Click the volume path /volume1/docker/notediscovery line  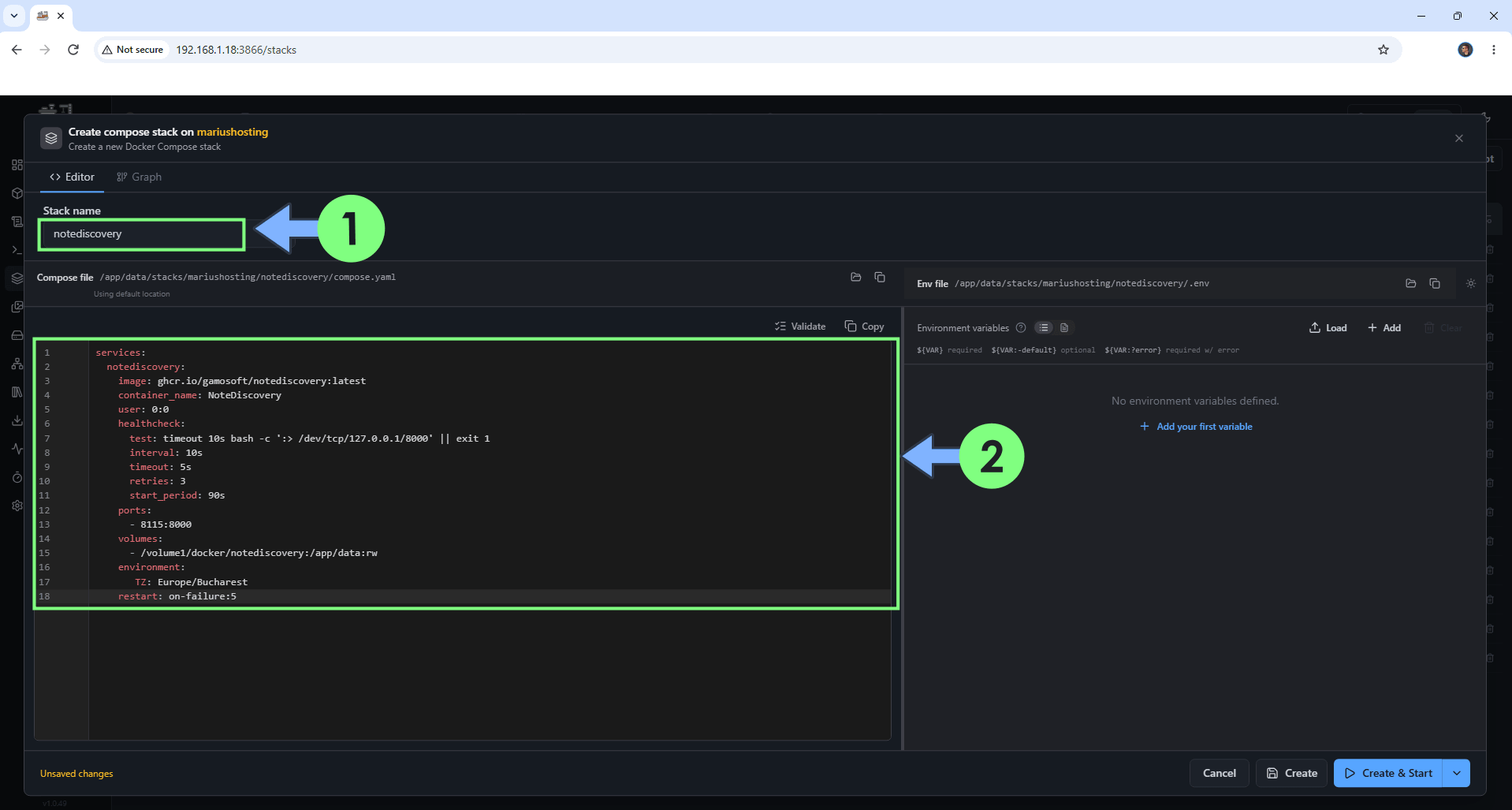[254, 553]
